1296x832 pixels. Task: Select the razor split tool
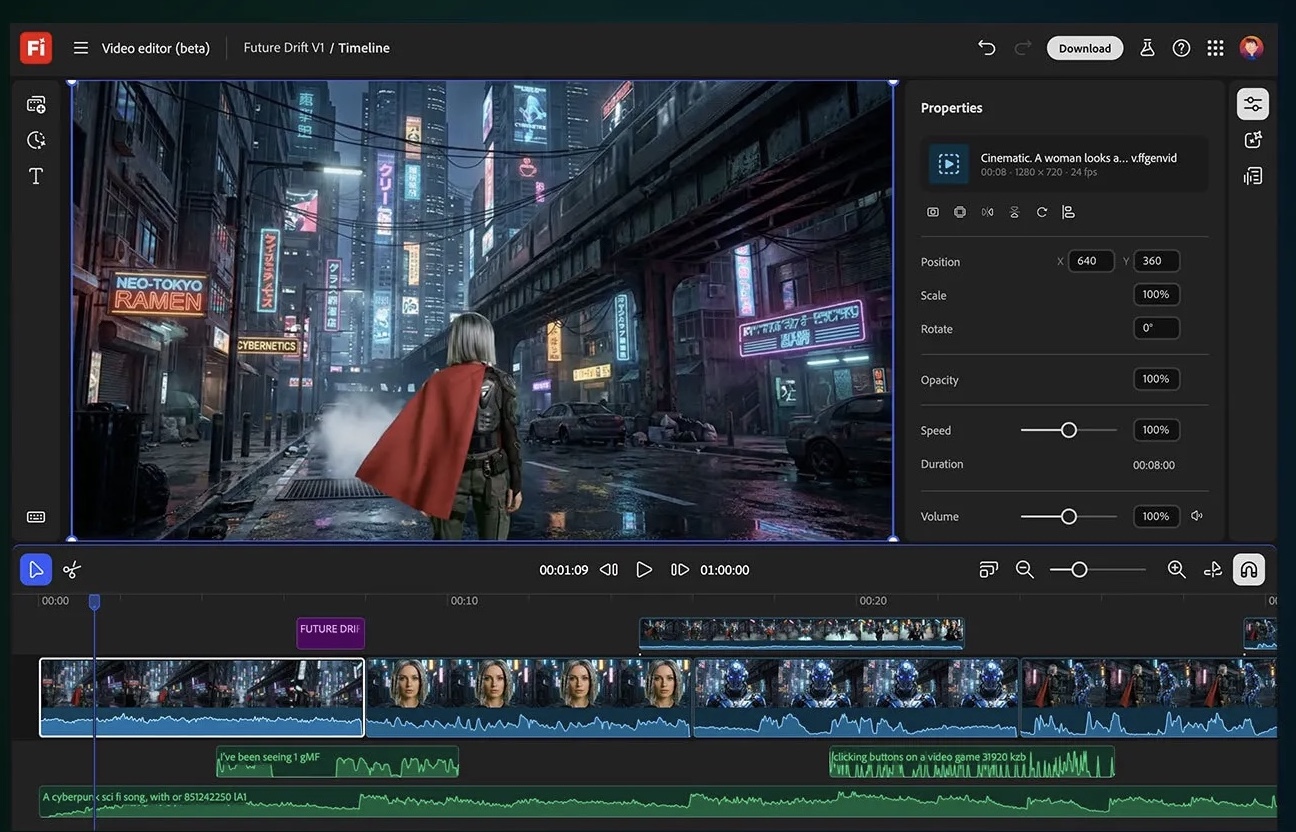71,570
